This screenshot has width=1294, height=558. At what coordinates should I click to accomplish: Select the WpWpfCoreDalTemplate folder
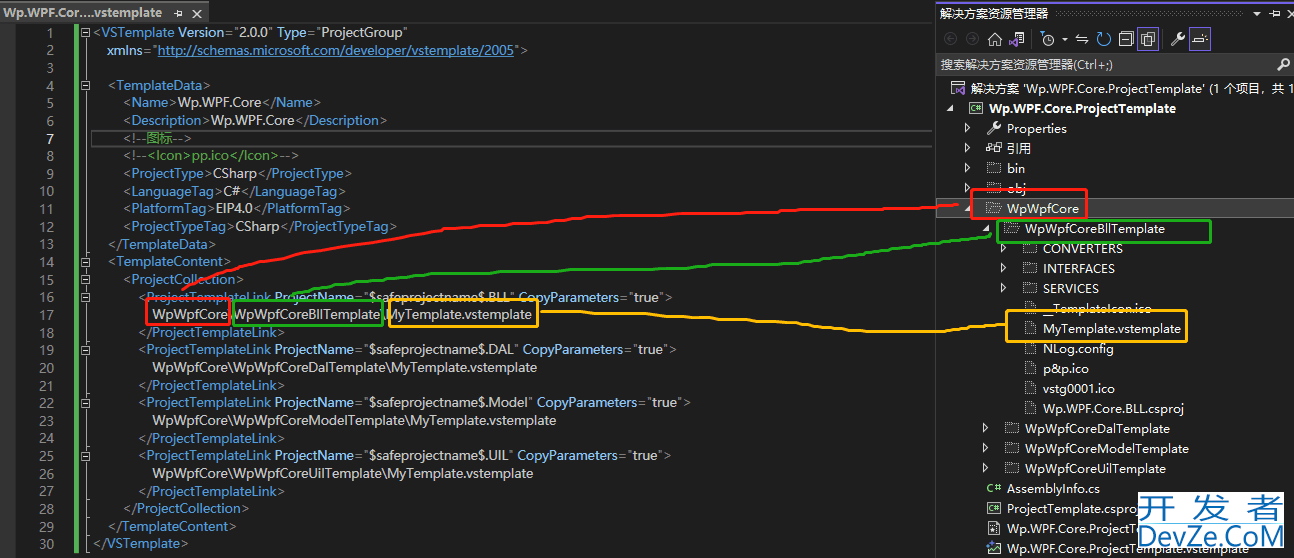1086,428
